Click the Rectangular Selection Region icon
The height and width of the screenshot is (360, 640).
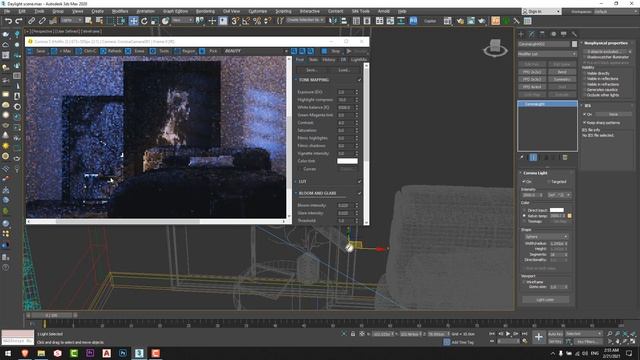click(110, 21)
